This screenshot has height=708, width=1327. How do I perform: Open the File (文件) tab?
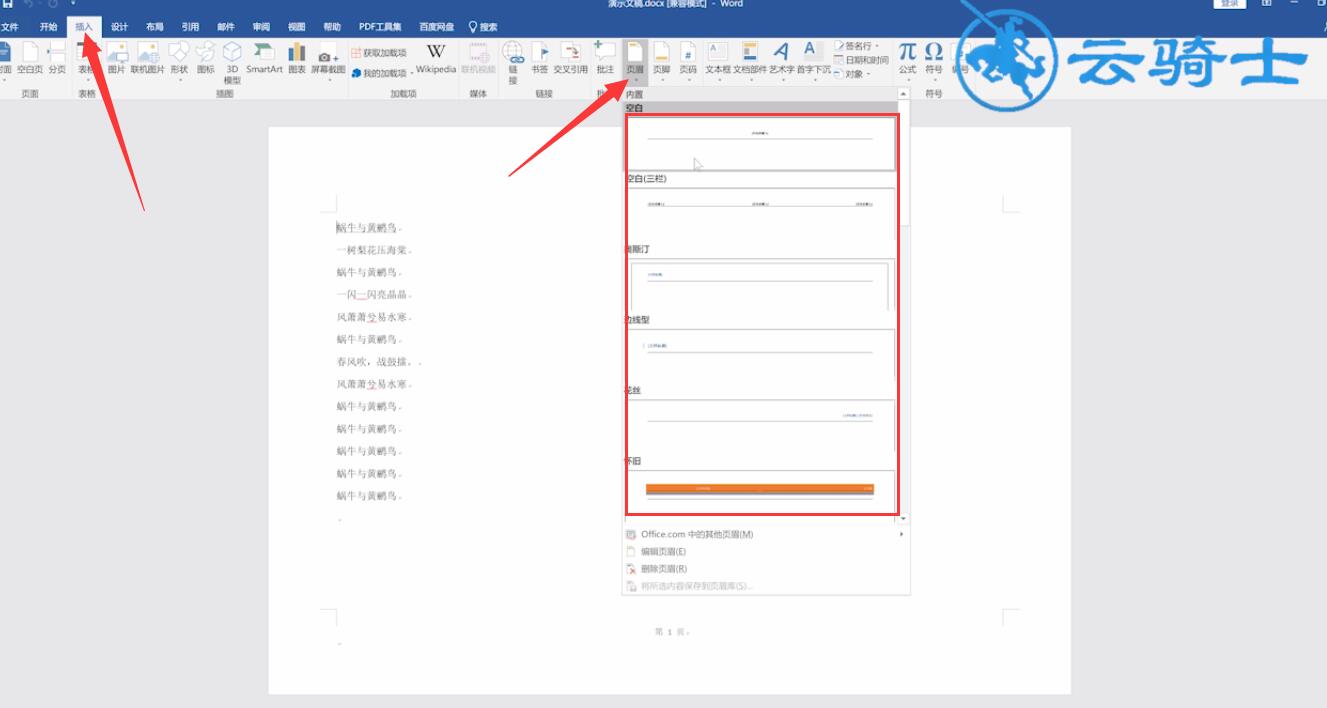[x=10, y=27]
